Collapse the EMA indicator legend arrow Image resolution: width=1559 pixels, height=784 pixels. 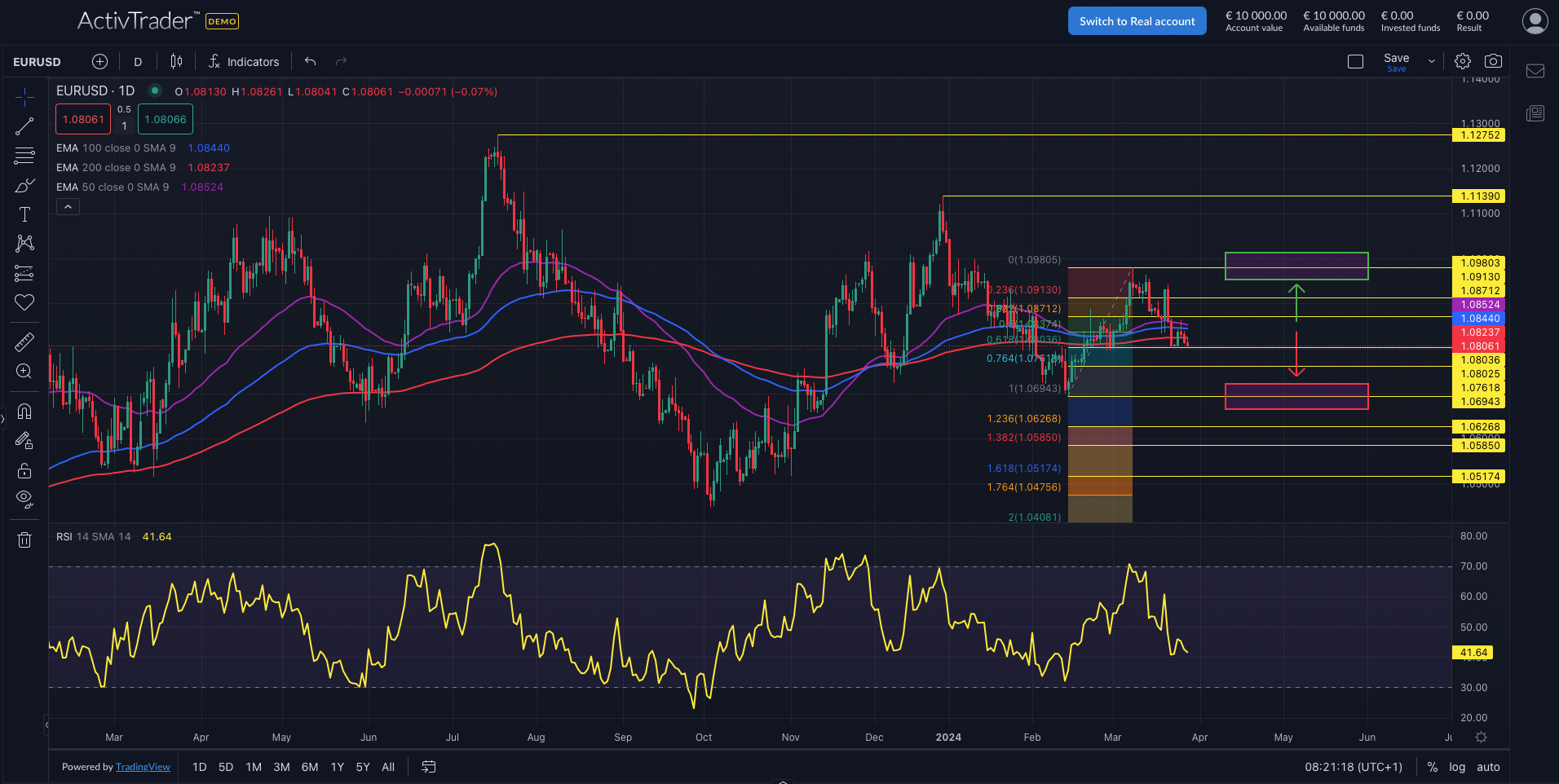click(68, 205)
